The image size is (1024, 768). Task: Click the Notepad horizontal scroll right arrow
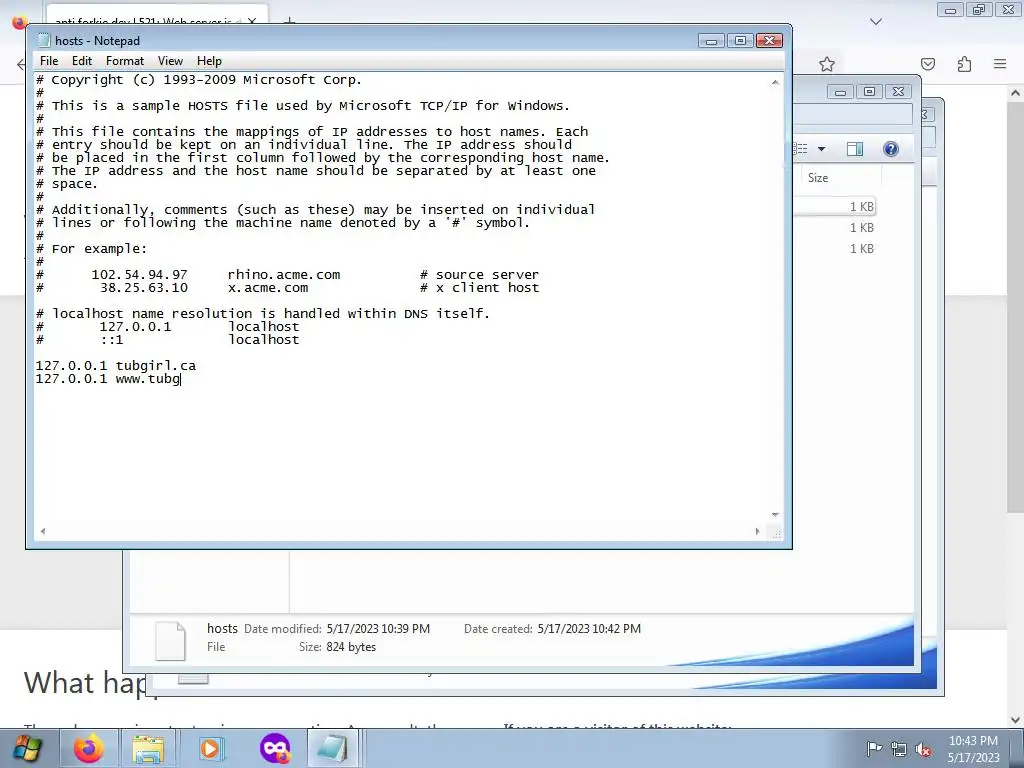pyautogui.click(x=758, y=532)
